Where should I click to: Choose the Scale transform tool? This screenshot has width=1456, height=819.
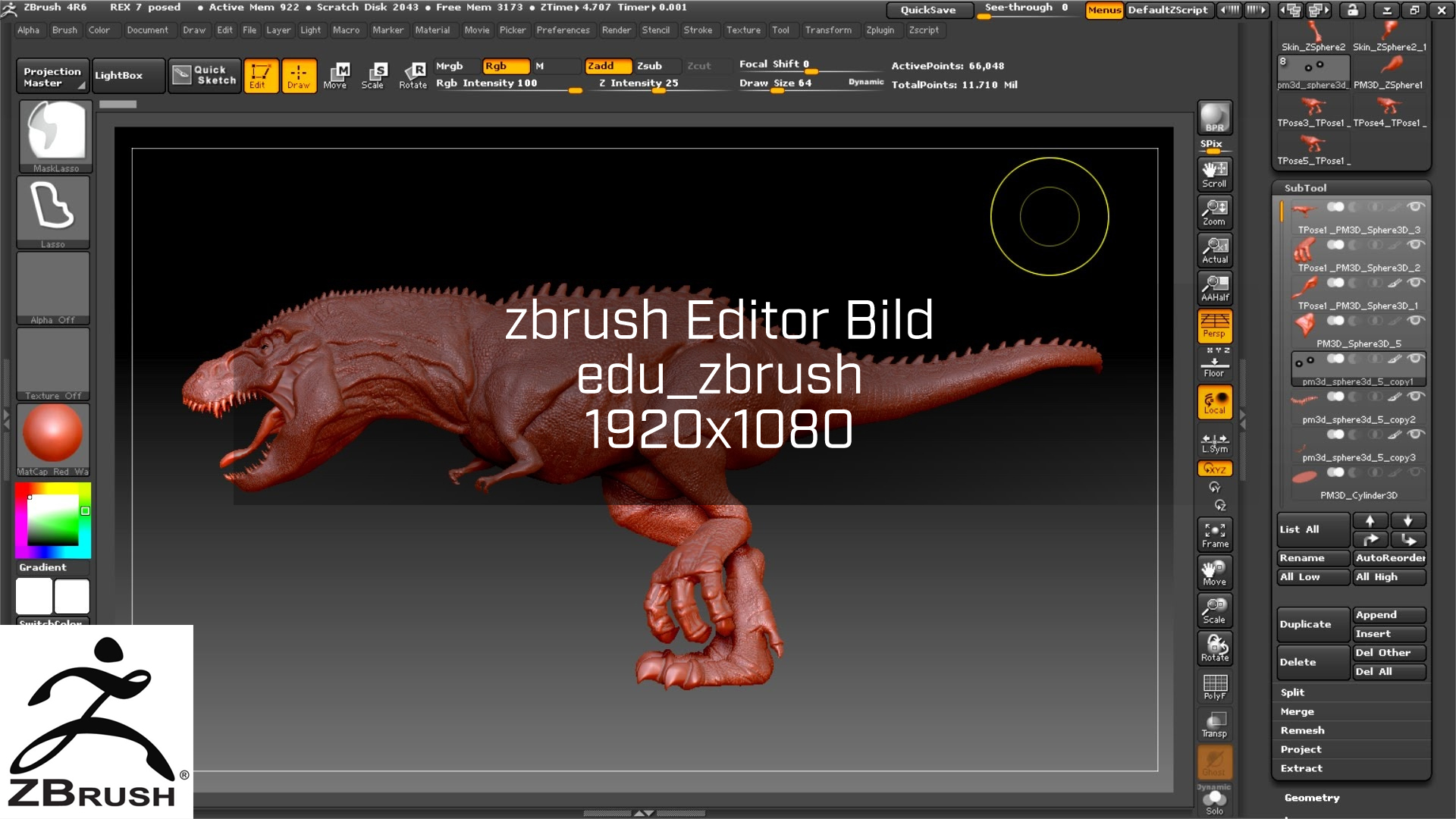[x=373, y=76]
